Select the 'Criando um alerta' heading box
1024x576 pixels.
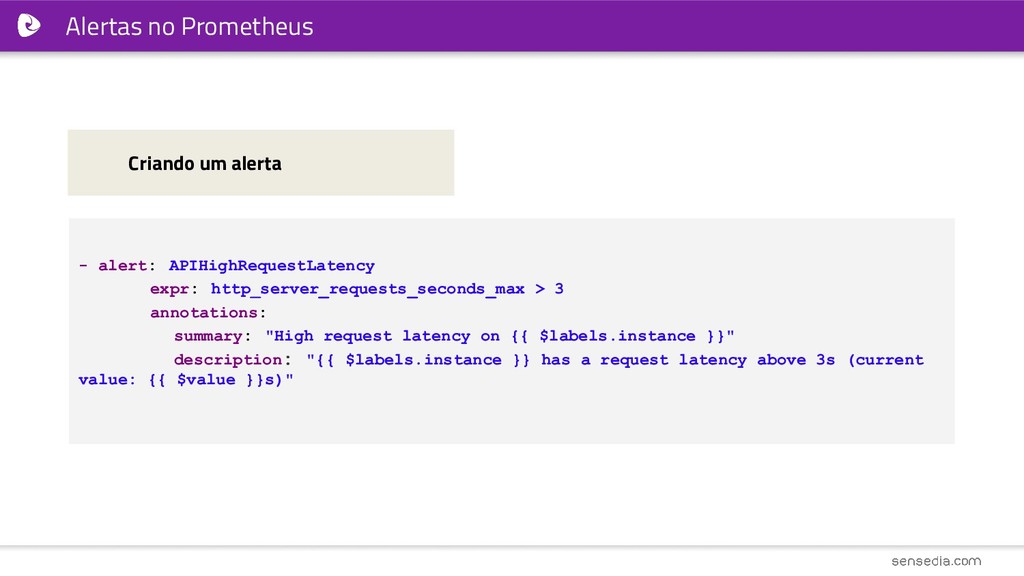261,163
